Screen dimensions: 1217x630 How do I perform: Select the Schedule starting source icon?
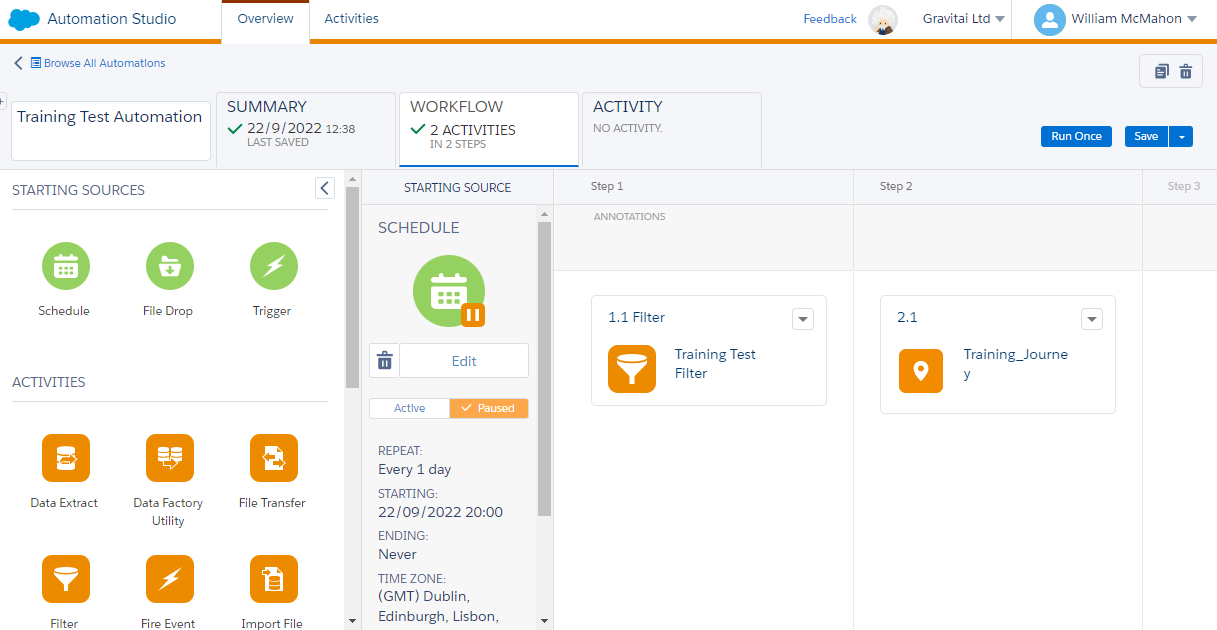(x=64, y=266)
